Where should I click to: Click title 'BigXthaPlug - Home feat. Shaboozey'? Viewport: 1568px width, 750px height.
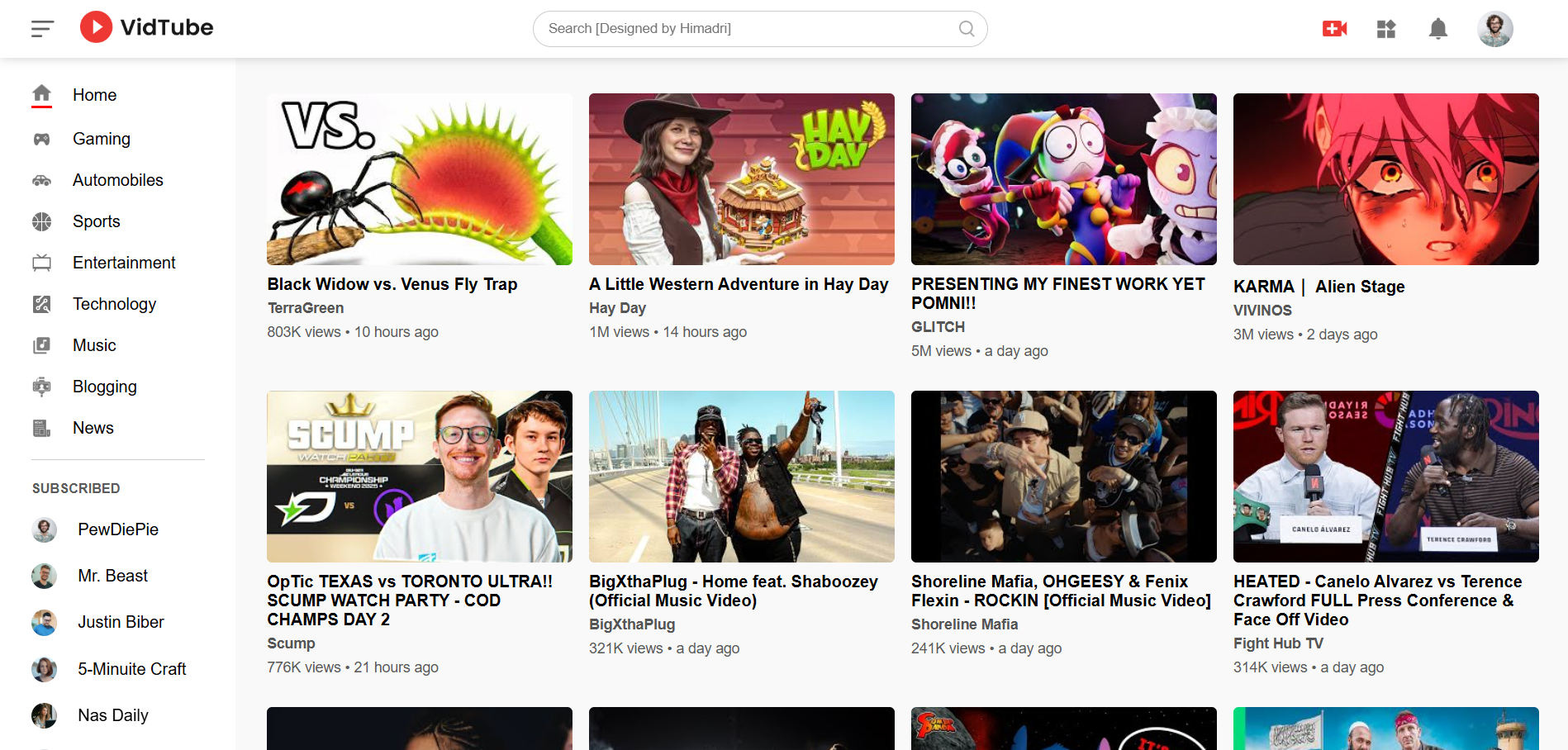734,591
